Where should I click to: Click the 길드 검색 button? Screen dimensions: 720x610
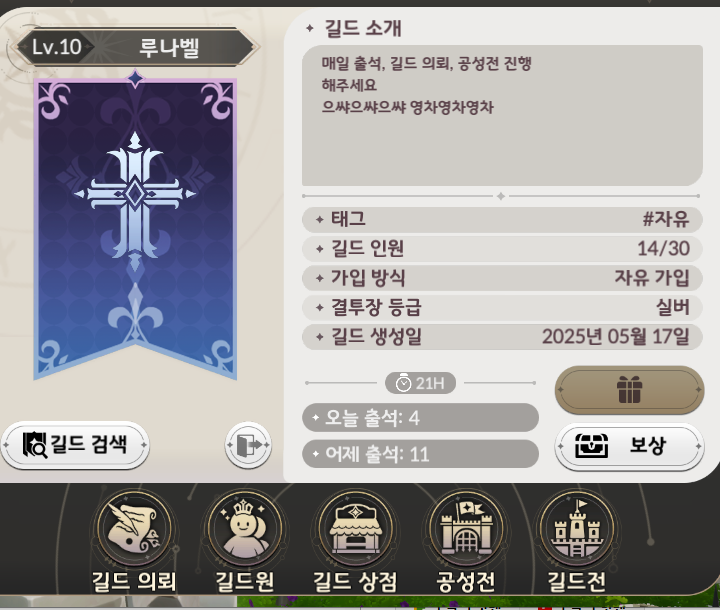pyautogui.click(x=75, y=445)
